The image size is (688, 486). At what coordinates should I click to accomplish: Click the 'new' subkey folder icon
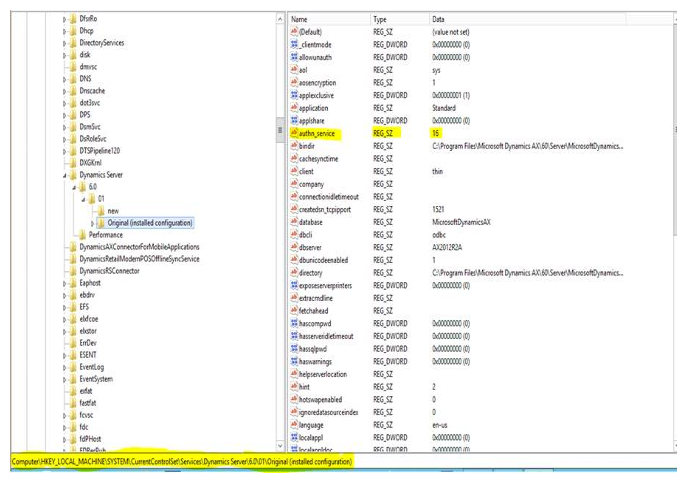click(x=100, y=211)
